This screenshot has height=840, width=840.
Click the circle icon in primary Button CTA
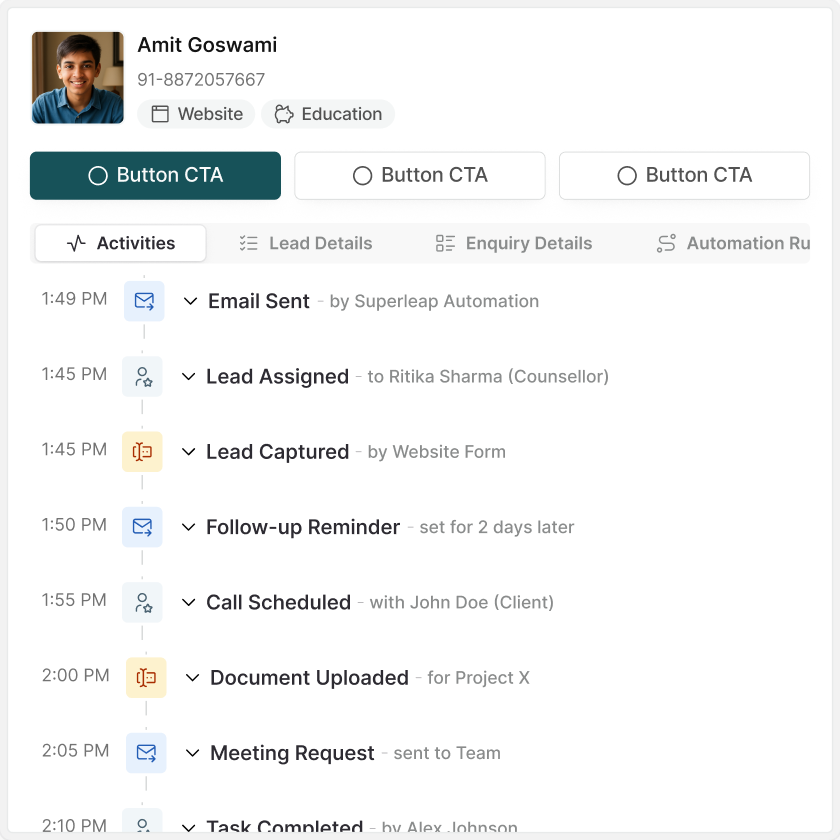click(98, 176)
